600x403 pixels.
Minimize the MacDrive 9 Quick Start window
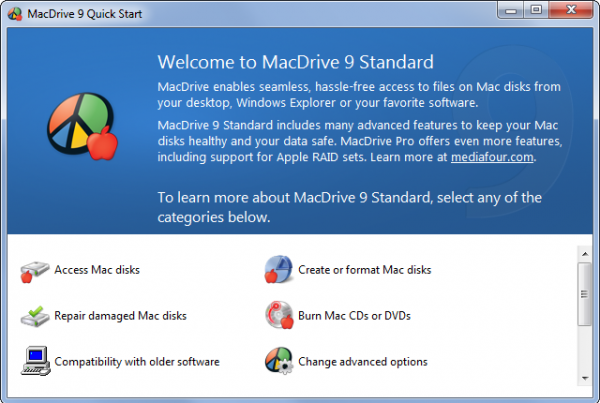[510, 10]
